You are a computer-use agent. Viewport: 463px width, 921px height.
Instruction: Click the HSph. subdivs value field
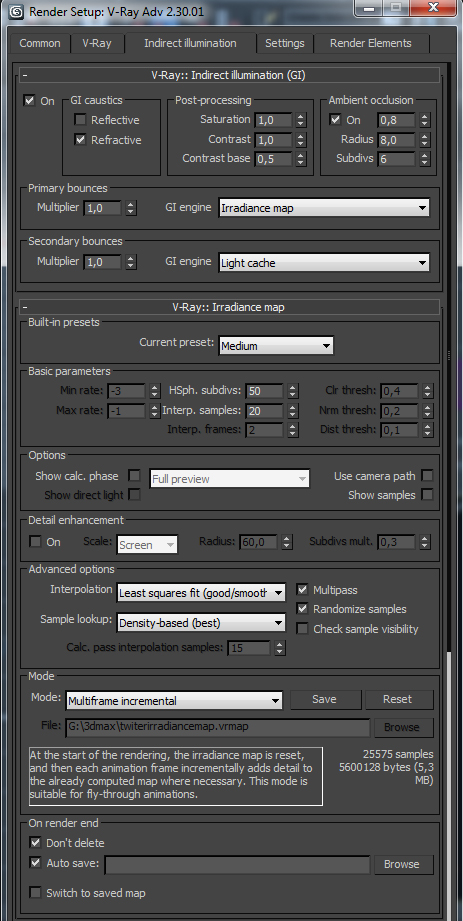pos(264,391)
